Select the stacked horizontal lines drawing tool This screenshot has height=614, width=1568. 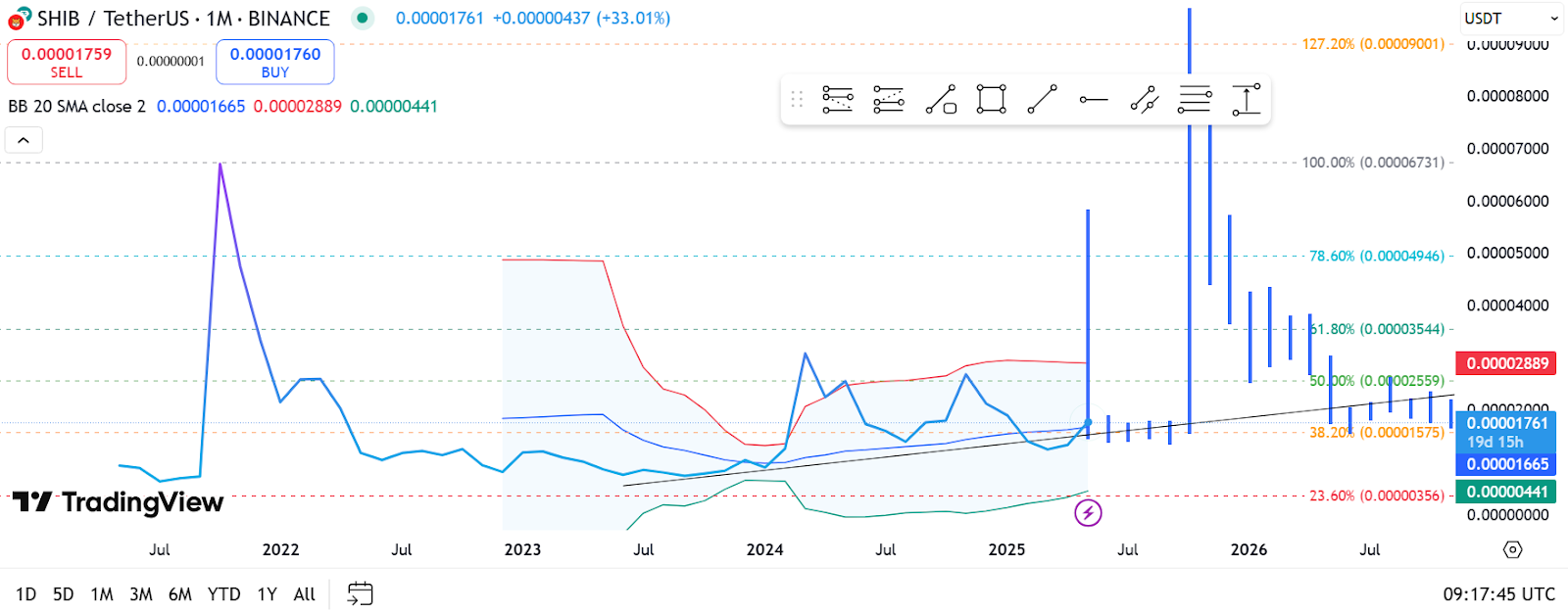[1195, 100]
